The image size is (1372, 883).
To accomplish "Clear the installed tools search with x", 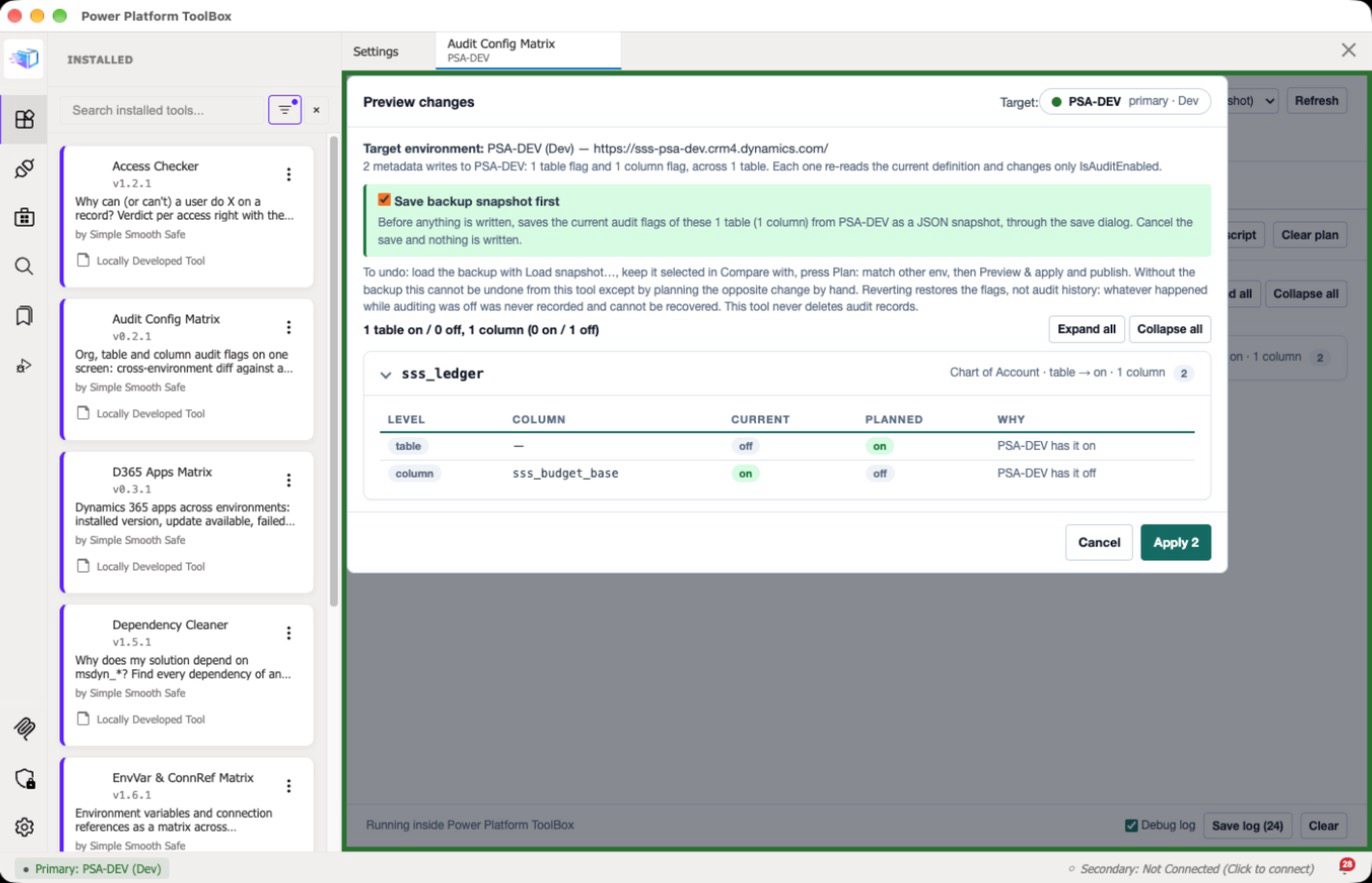I will (317, 110).
